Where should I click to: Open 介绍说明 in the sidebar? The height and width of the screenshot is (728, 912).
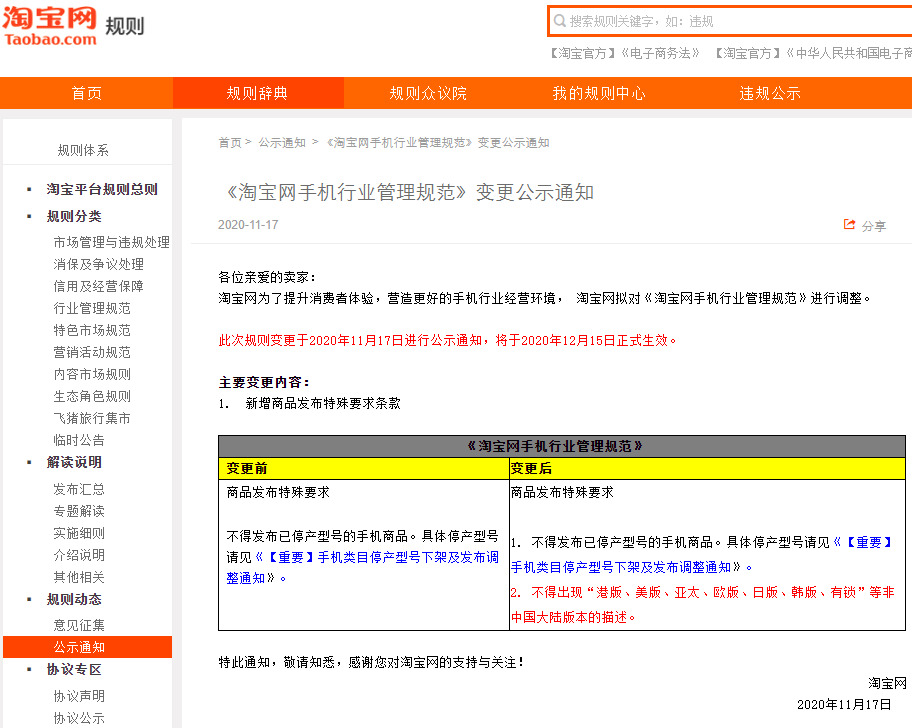pos(79,555)
